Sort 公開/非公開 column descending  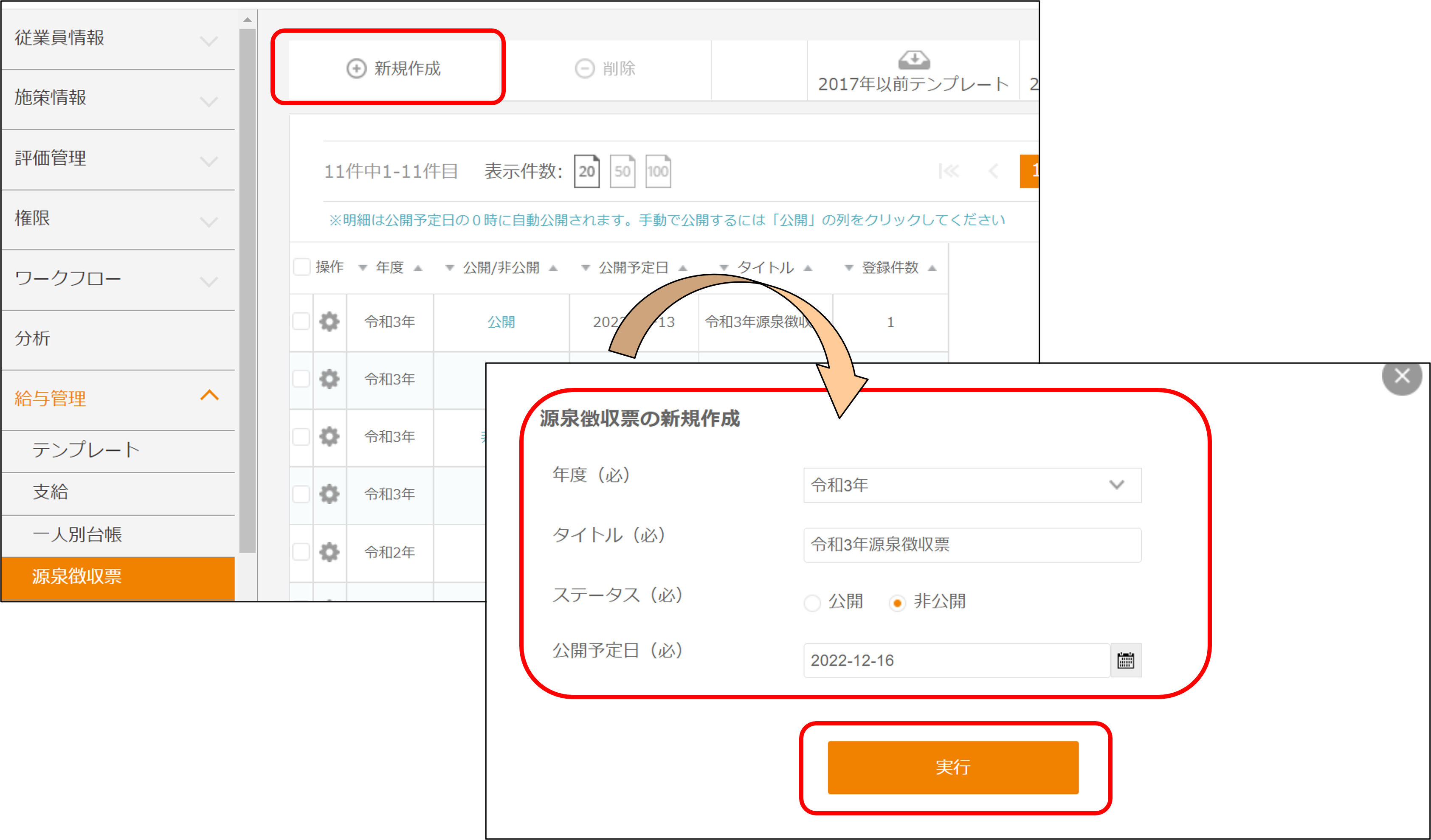[x=450, y=268]
